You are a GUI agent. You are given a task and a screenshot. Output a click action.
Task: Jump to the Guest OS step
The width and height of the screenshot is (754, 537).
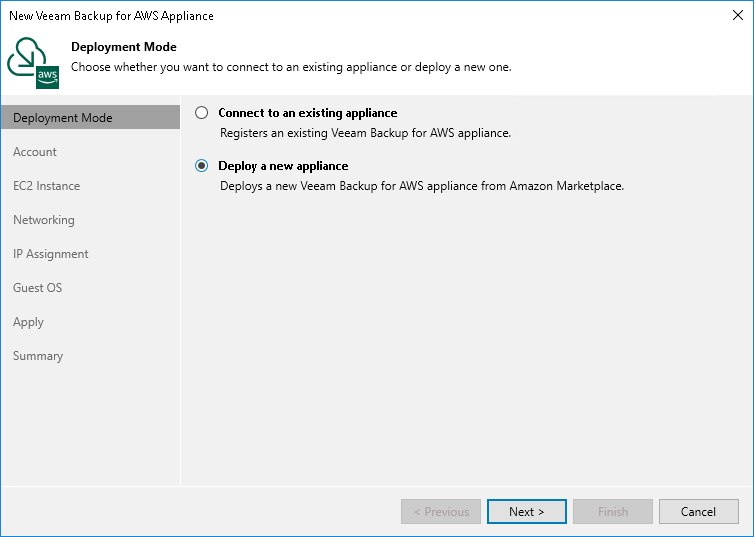tap(37, 288)
